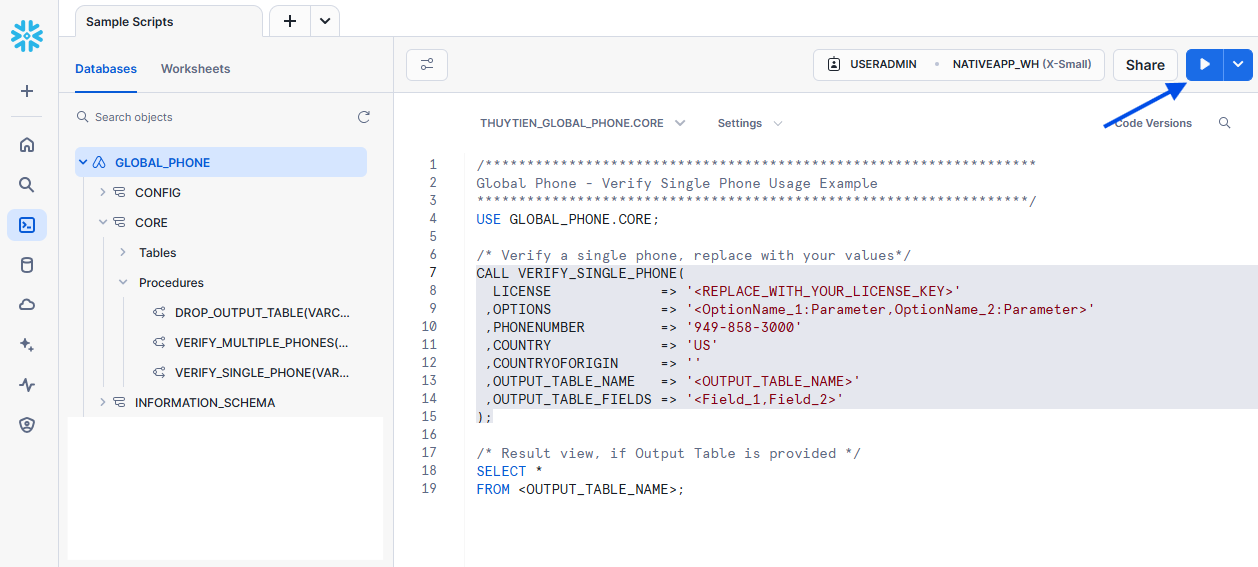Open the Monitoring activity pulse icon

coord(27,385)
